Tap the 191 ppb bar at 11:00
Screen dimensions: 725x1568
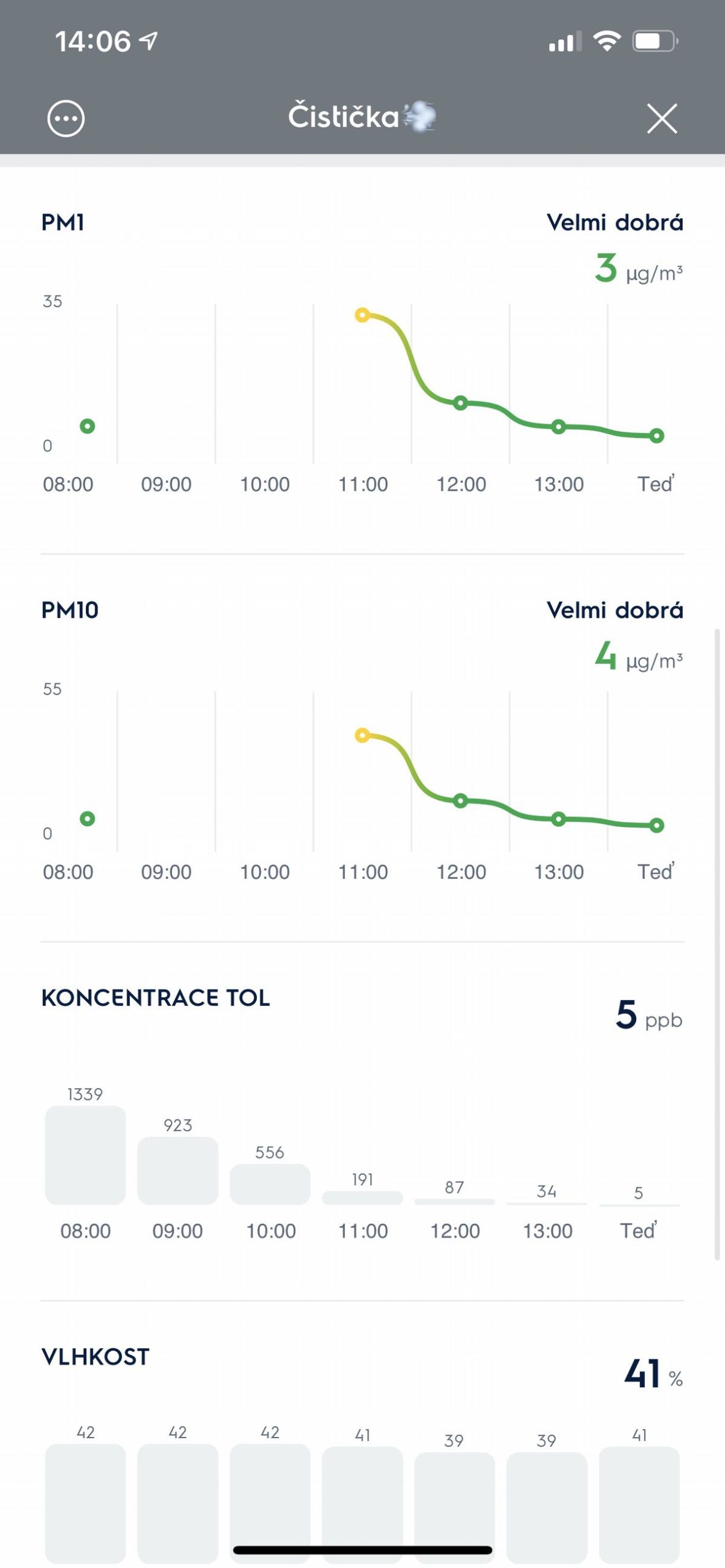pos(362,1197)
